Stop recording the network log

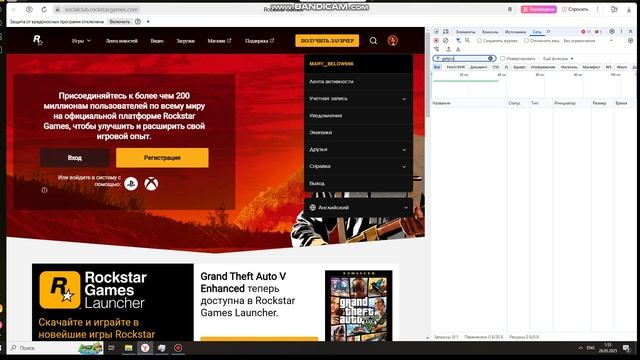pos(436,40)
